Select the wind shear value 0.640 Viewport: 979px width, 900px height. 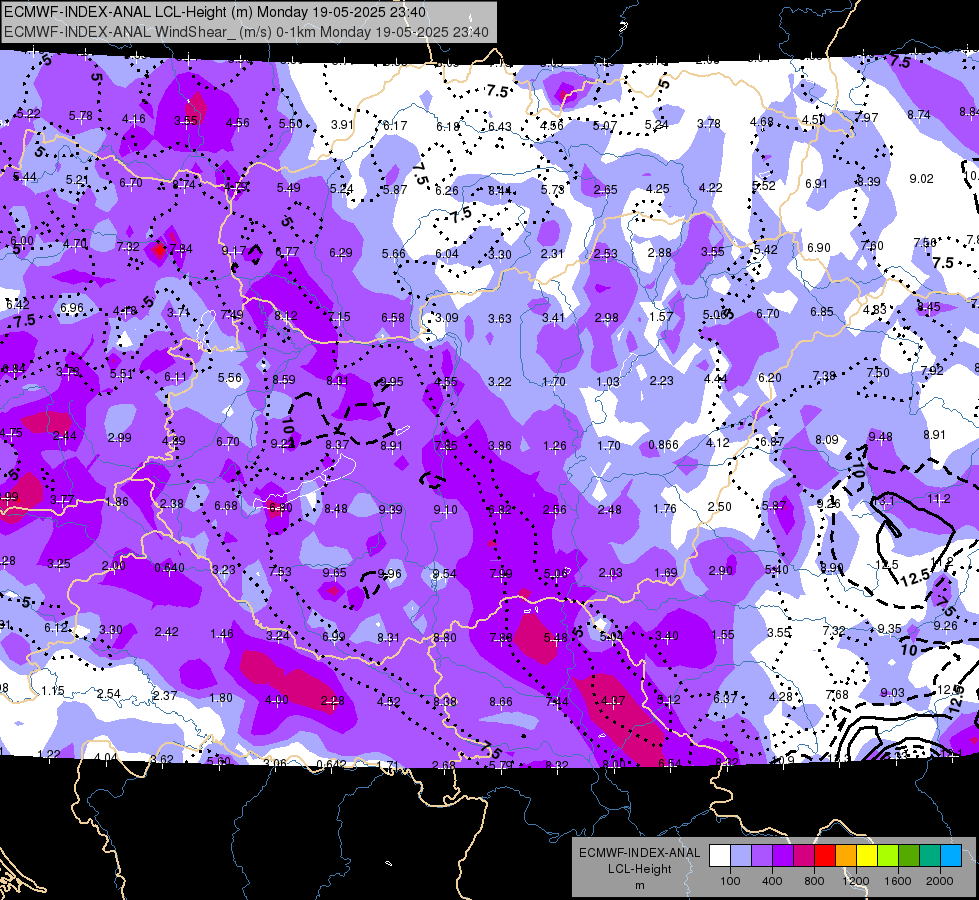click(x=169, y=568)
